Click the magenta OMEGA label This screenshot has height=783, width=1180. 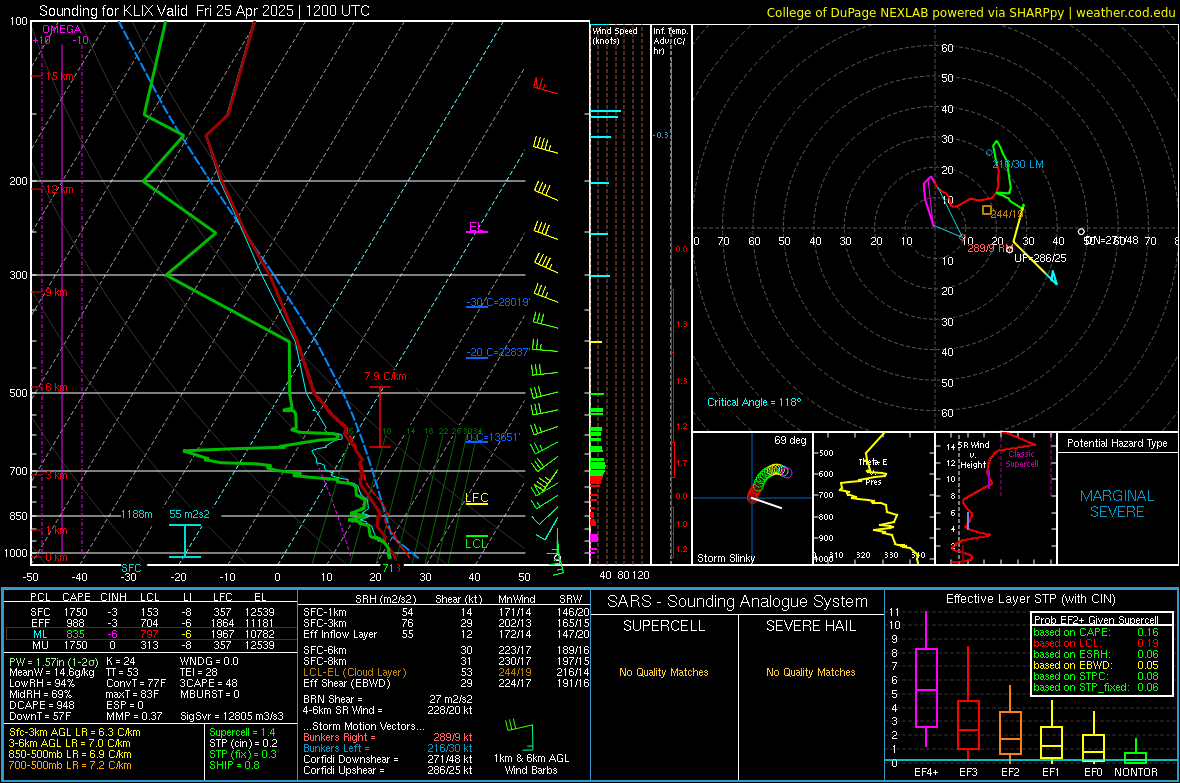(62, 29)
